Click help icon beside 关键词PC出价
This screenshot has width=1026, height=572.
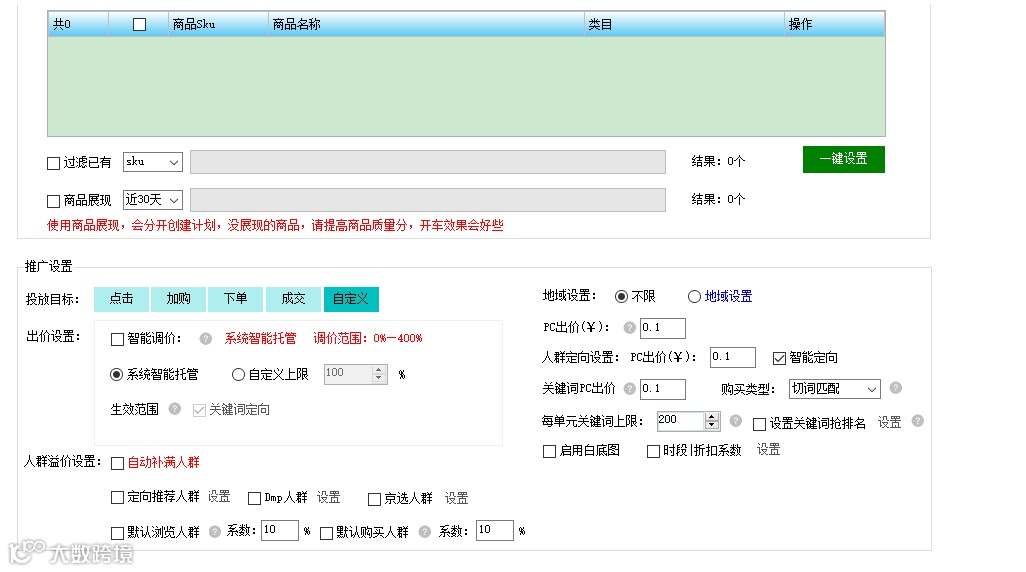point(629,389)
